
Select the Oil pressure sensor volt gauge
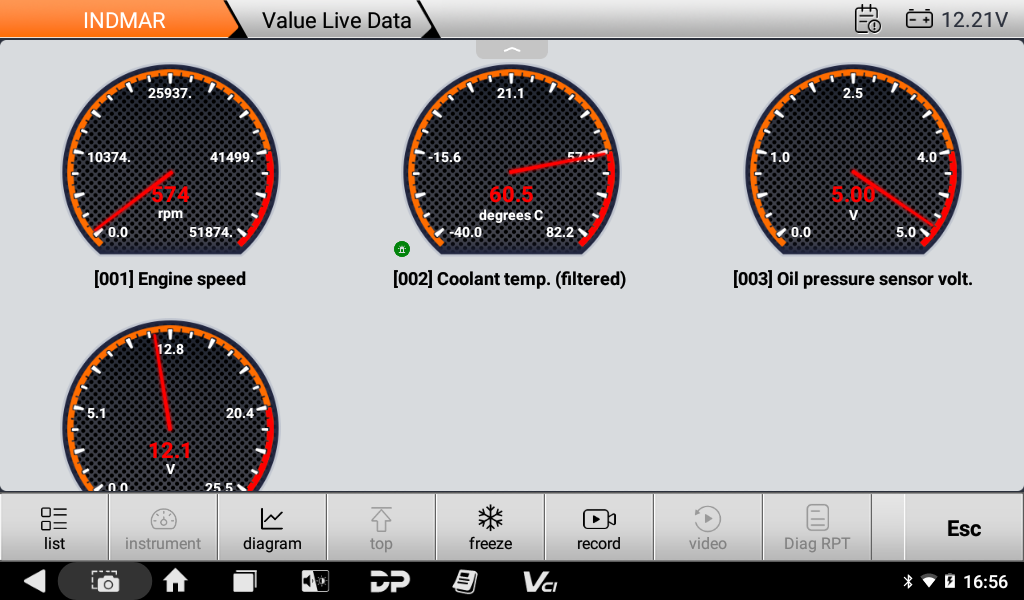(x=852, y=160)
